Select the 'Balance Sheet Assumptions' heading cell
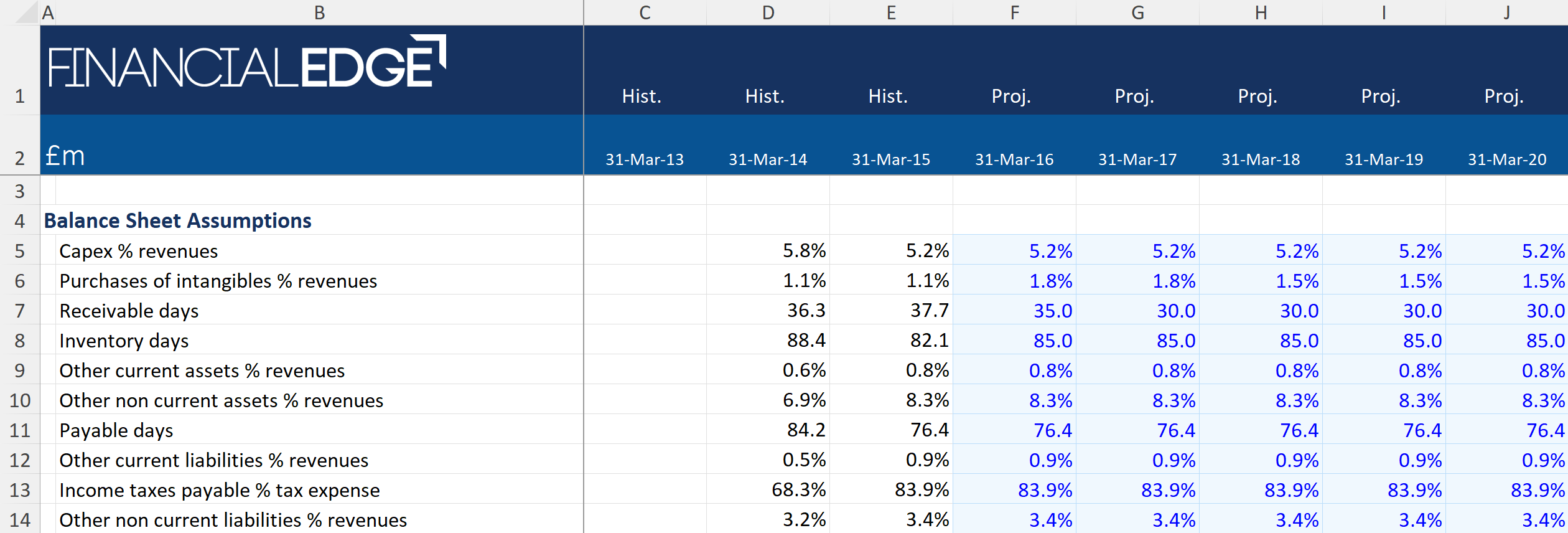The image size is (1568, 533). coord(177,220)
